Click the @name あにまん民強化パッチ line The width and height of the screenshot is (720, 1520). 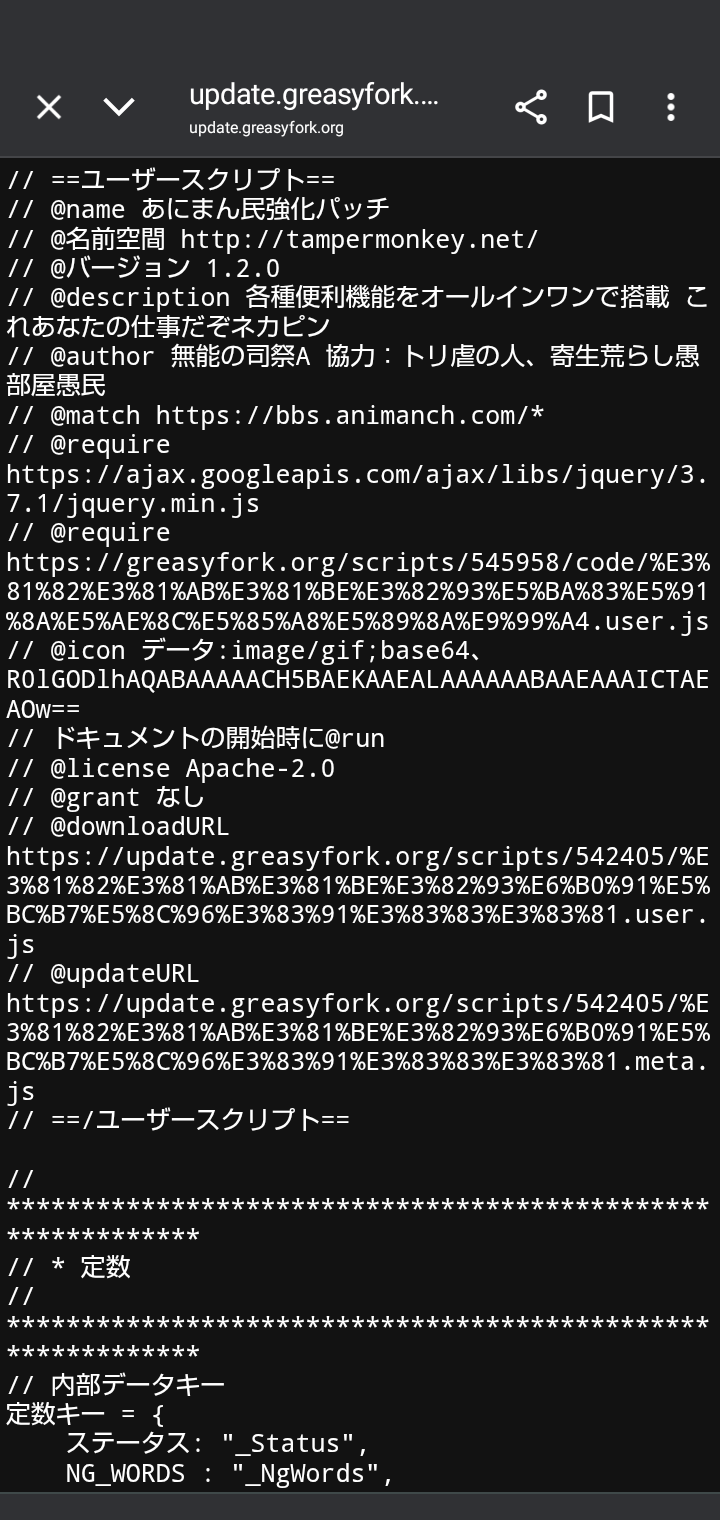[x=198, y=210]
